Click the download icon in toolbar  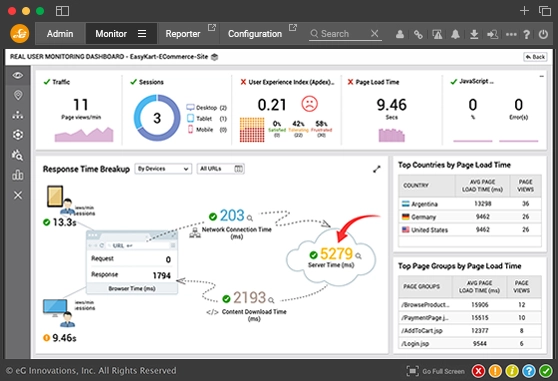click(474, 34)
